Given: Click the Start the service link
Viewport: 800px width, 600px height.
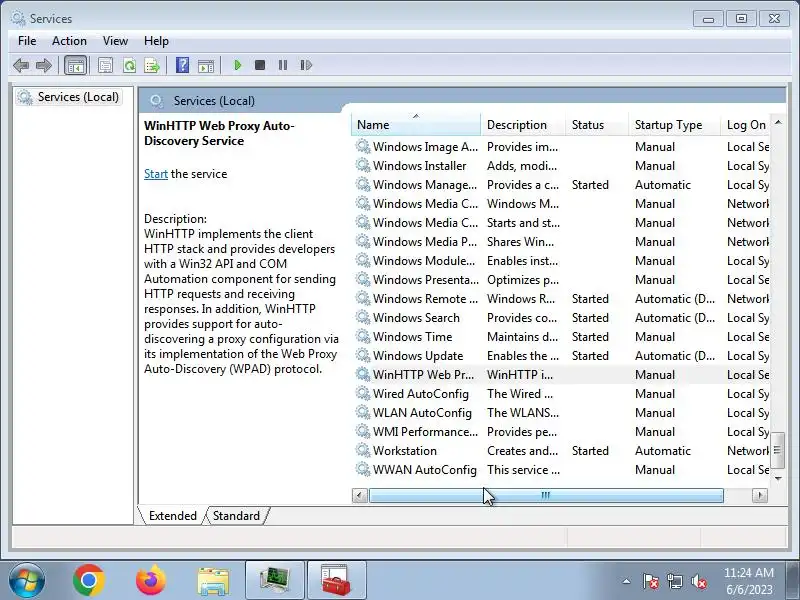Looking at the screenshot, I should (156, 174).
